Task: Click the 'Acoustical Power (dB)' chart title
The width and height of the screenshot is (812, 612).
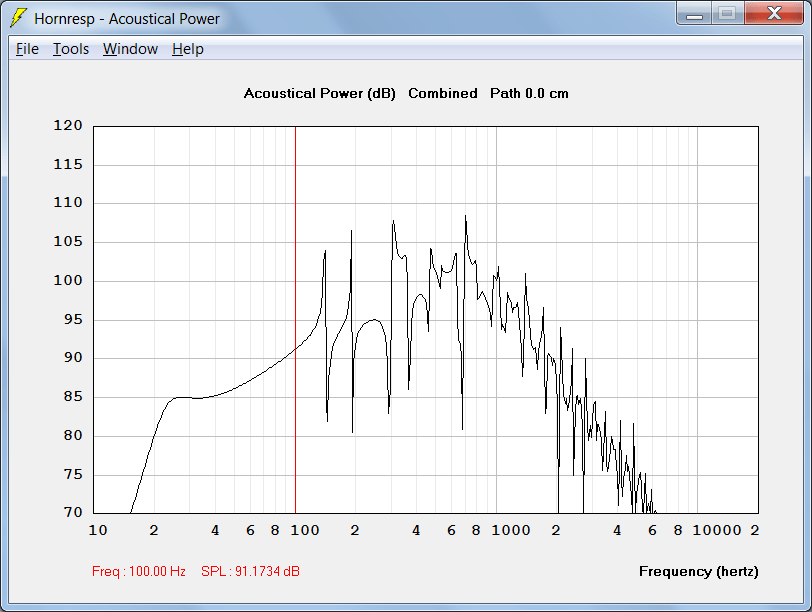Action: coord(320,93)
